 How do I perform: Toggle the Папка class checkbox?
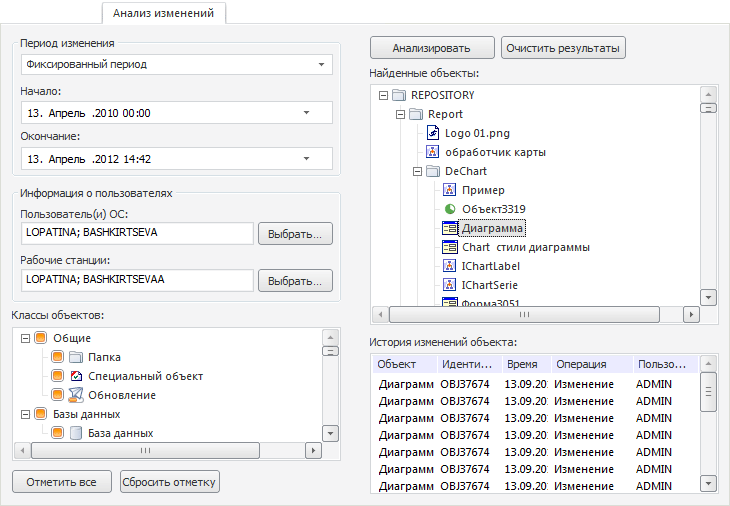point(58,357)
